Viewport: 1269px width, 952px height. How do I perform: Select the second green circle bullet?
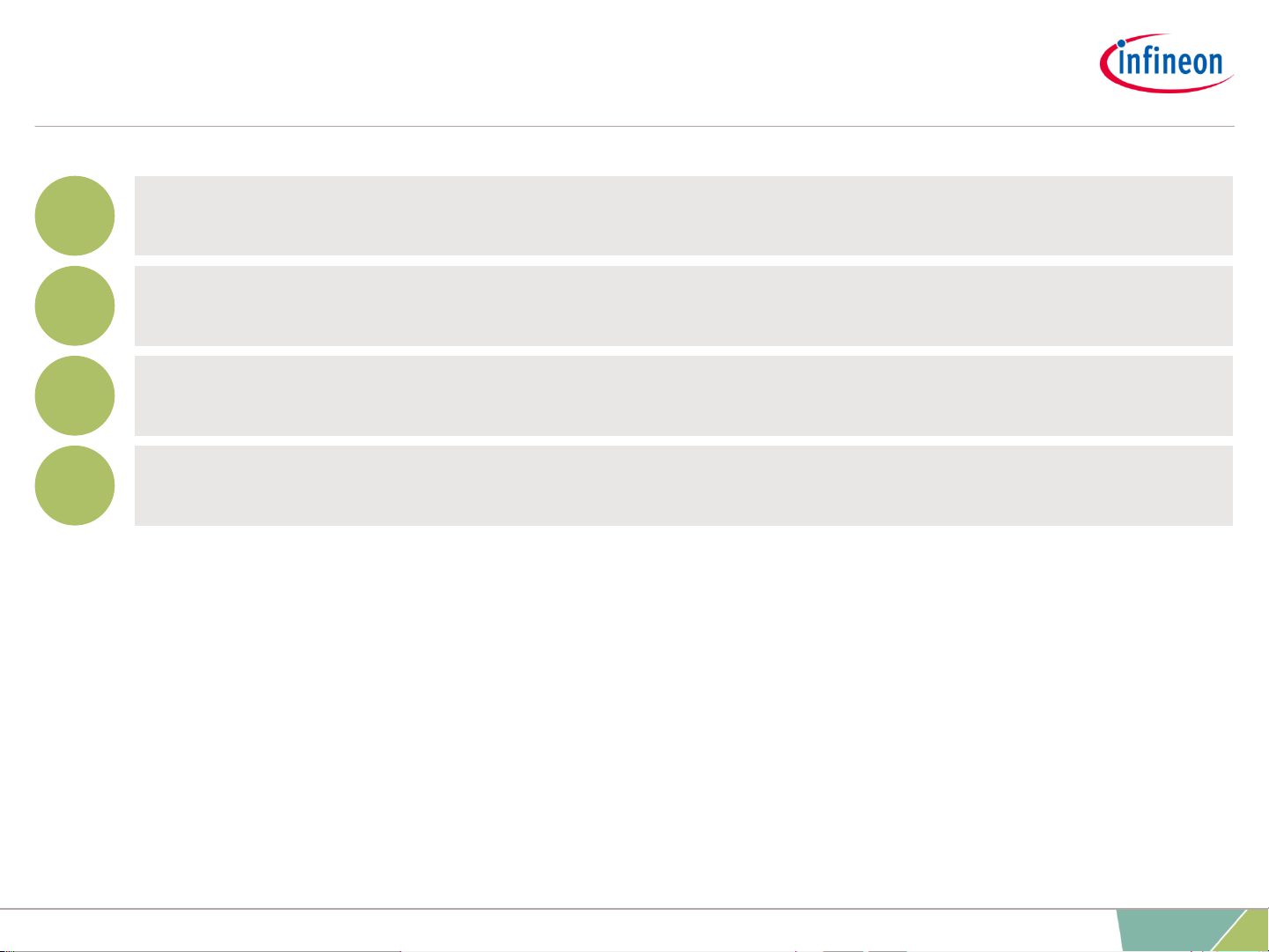click(x=75, y=306)
